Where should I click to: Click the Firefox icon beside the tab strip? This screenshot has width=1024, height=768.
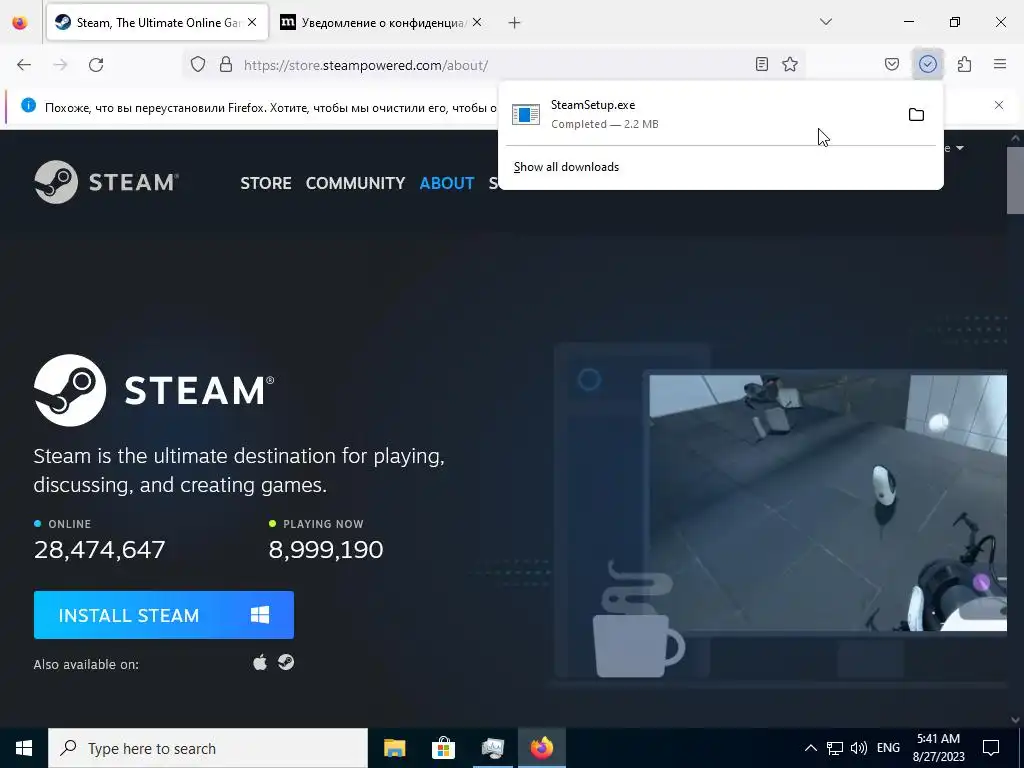point(20,22)
